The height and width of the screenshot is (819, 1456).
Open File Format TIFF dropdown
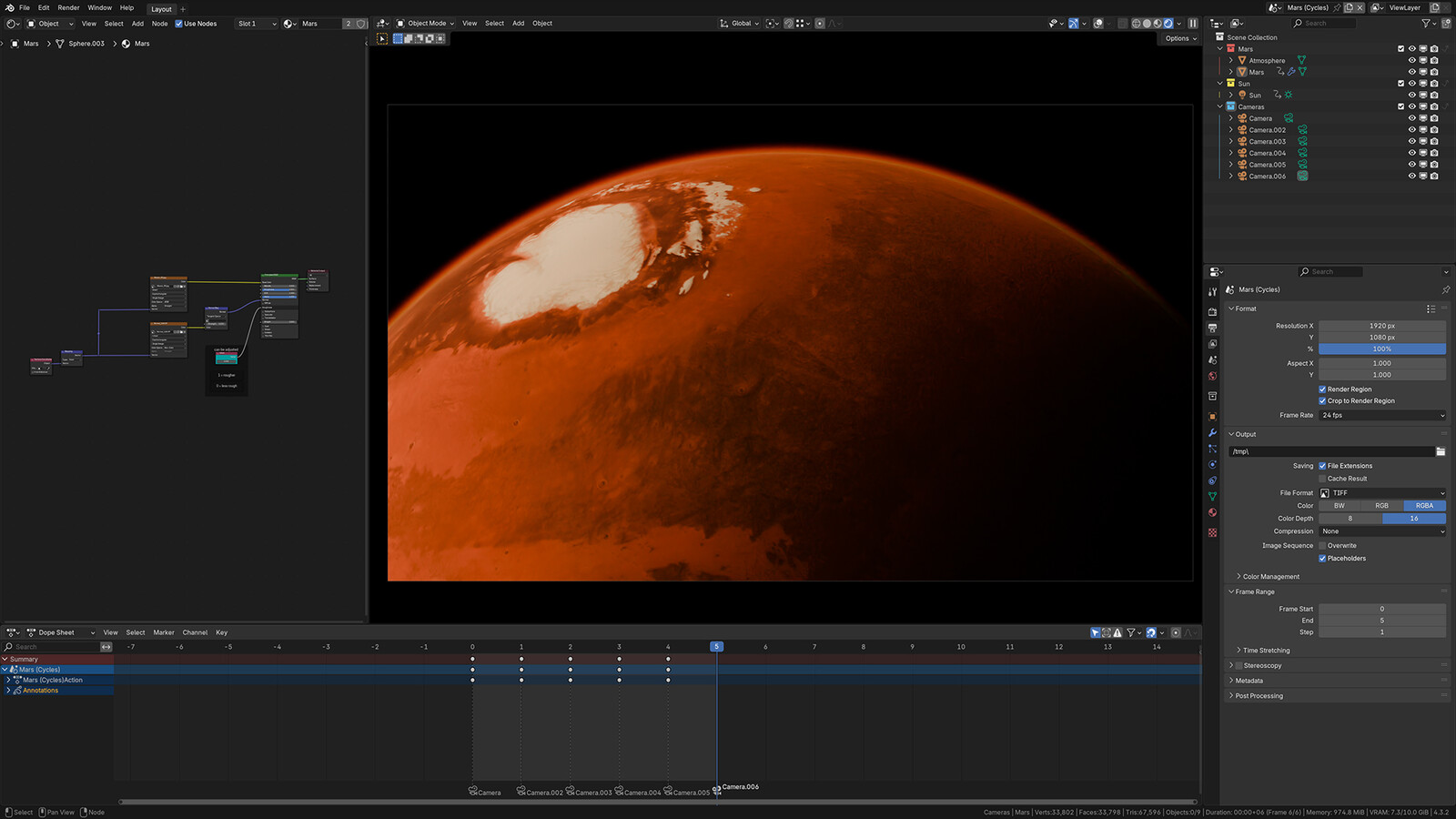coord(1382,493)
